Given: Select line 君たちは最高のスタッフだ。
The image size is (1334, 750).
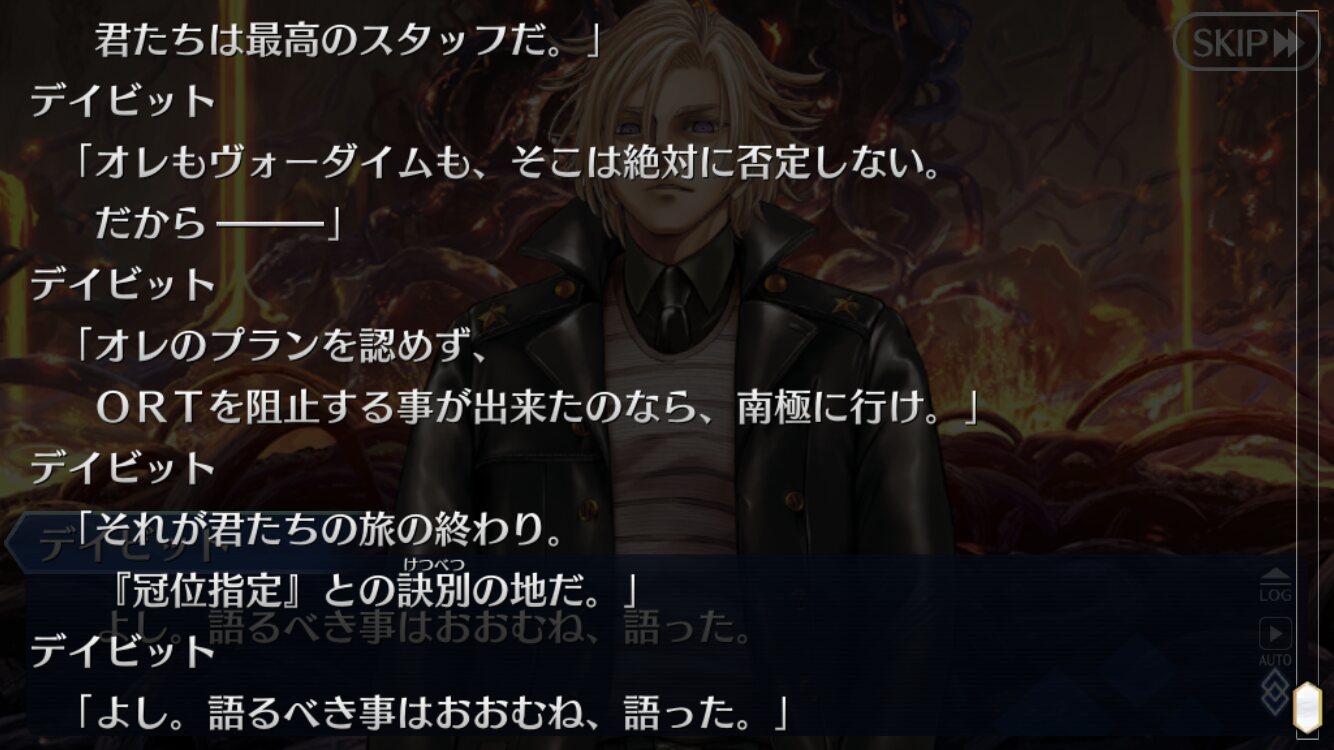Looking at the screenshot, I should [346, 41].
